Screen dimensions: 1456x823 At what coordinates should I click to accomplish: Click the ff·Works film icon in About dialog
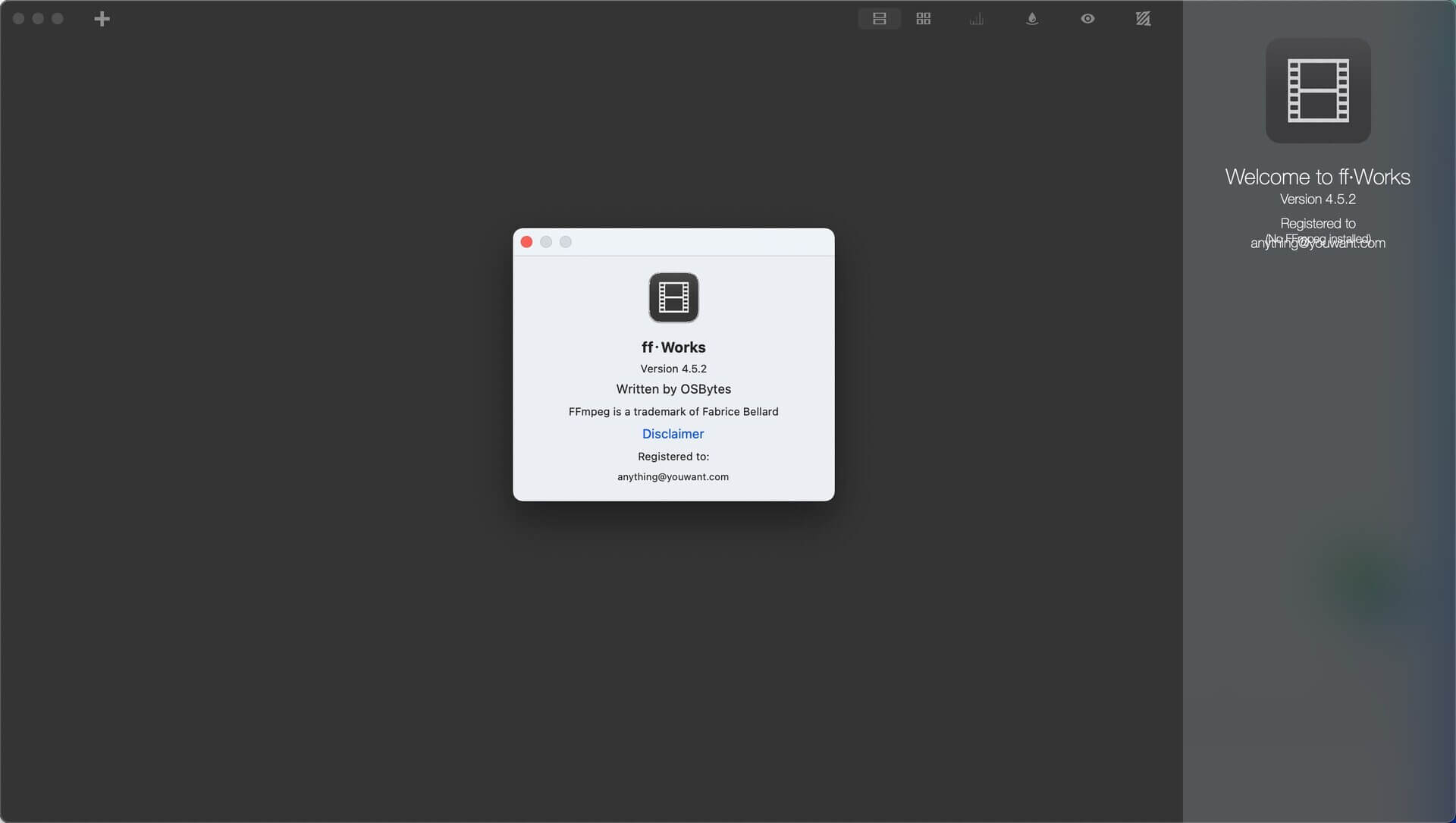[673, 297]
